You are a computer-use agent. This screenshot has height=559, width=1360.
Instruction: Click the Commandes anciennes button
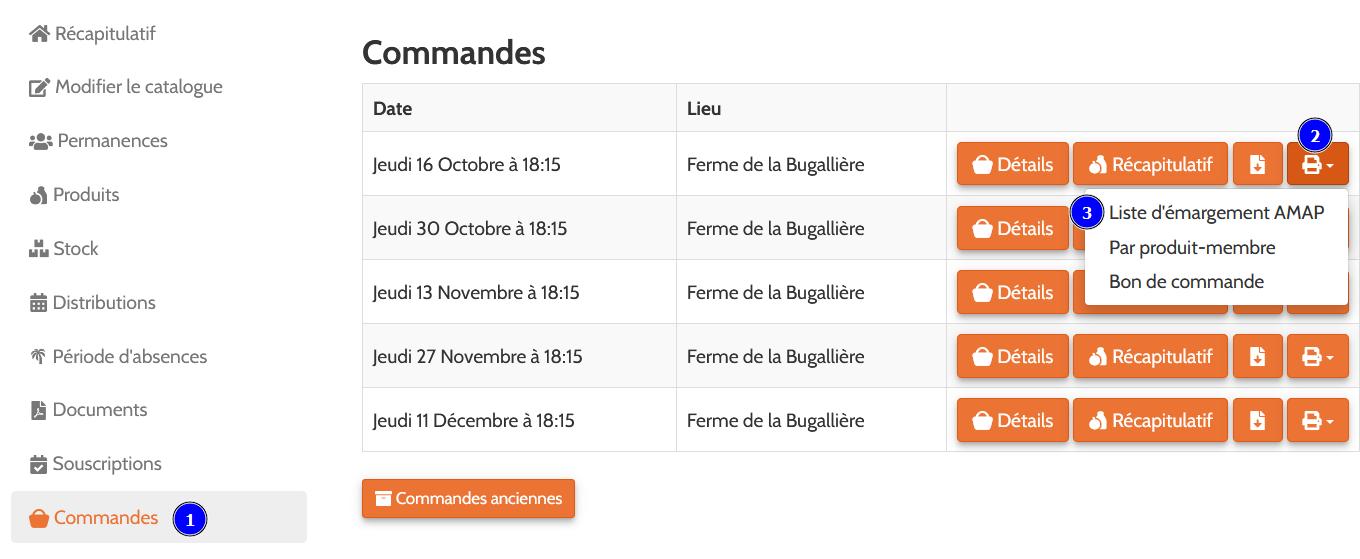(x=468, y=498)
